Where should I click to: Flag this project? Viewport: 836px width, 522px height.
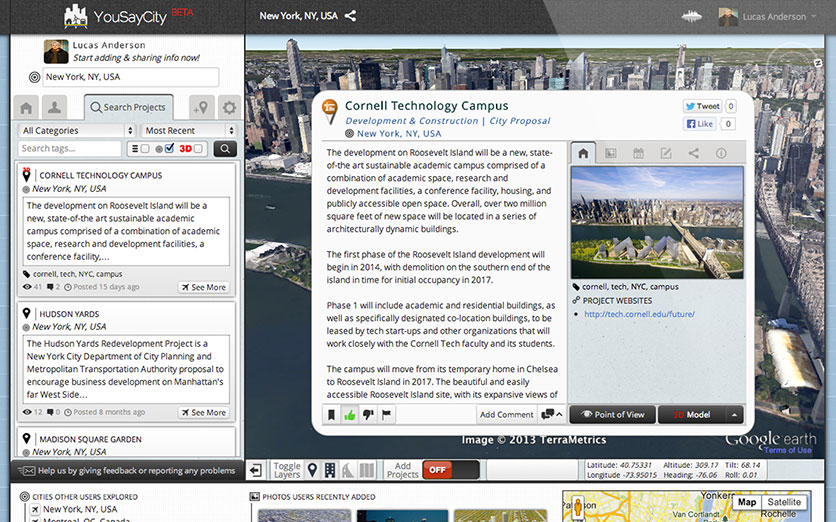click(x=387, y=414)
